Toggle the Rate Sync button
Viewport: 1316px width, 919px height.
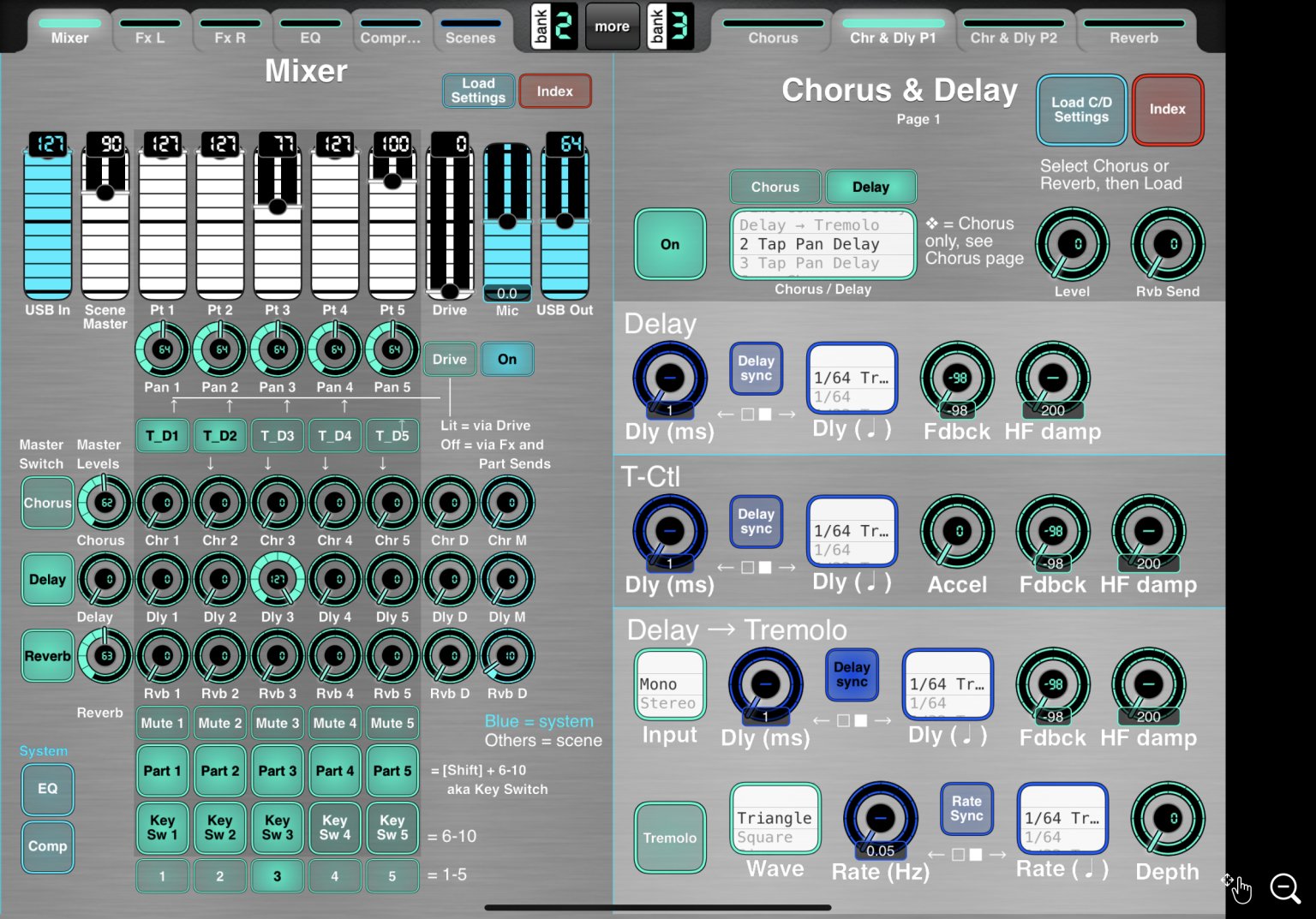point(966,809)
